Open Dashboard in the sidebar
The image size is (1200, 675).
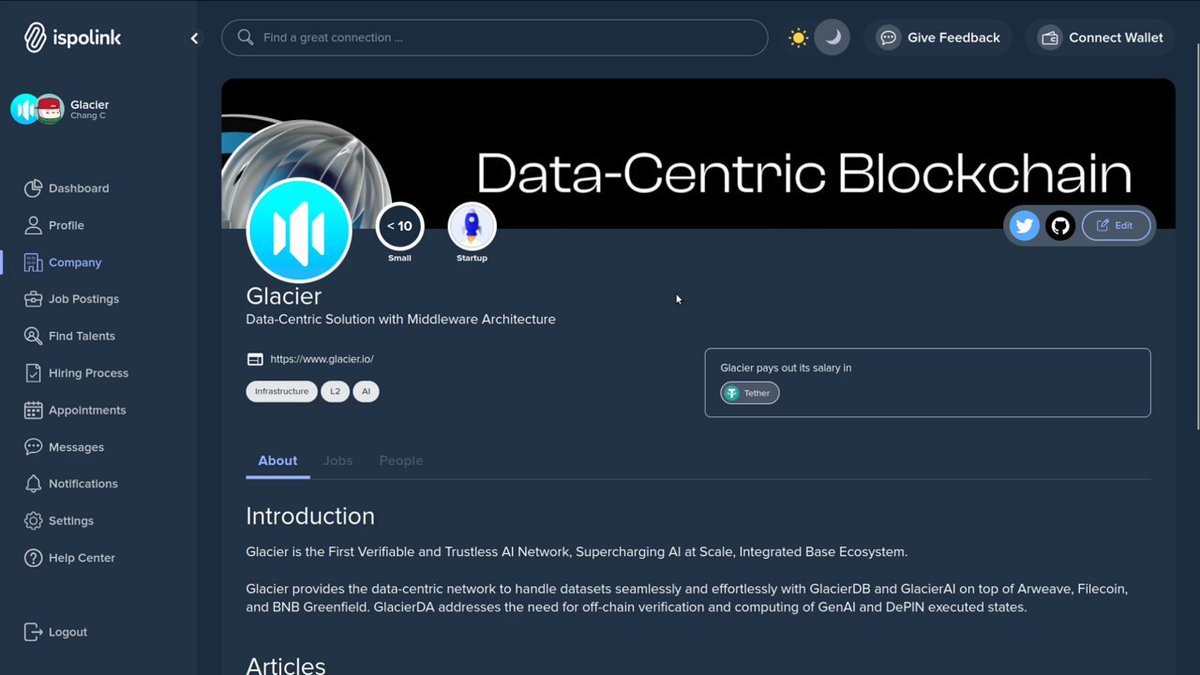click(x=66, y=188)
